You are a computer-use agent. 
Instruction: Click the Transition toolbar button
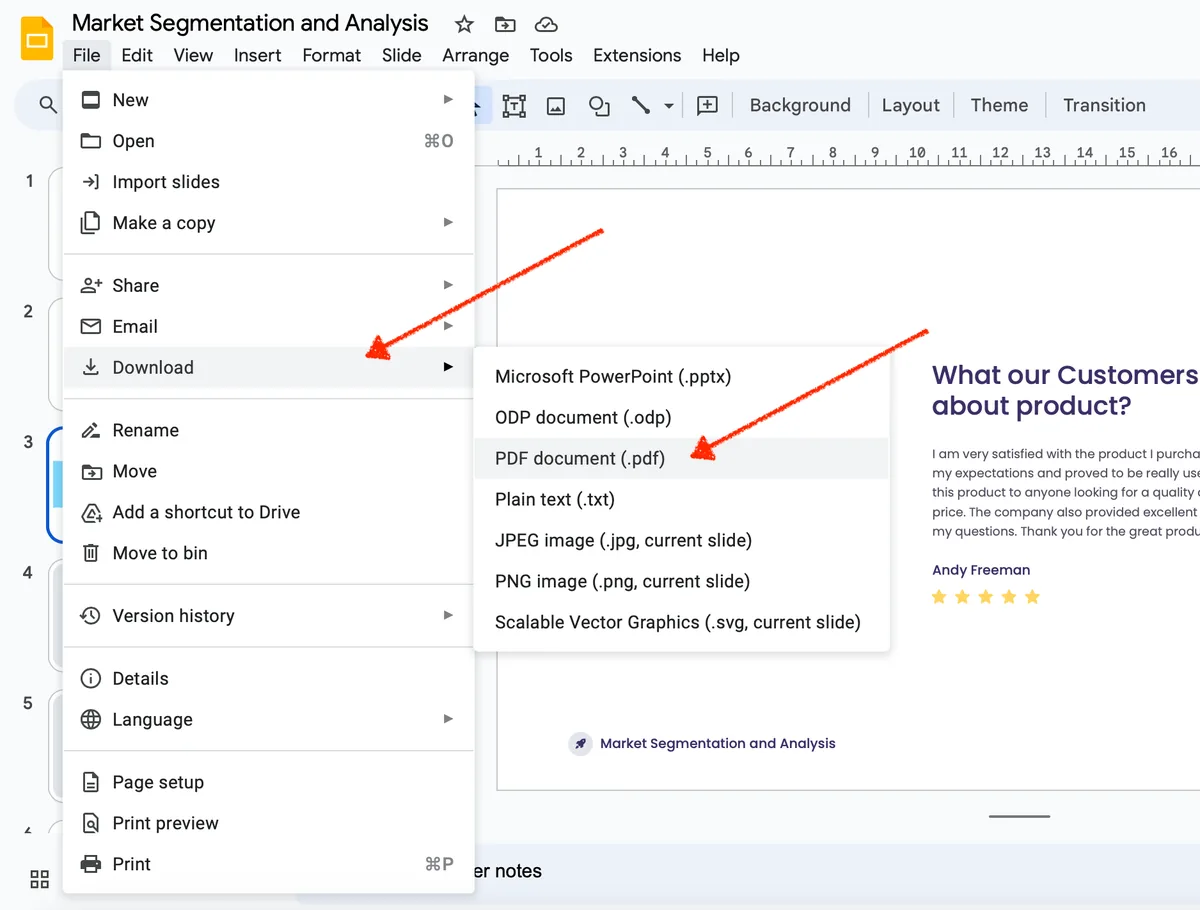point(1104,105)
